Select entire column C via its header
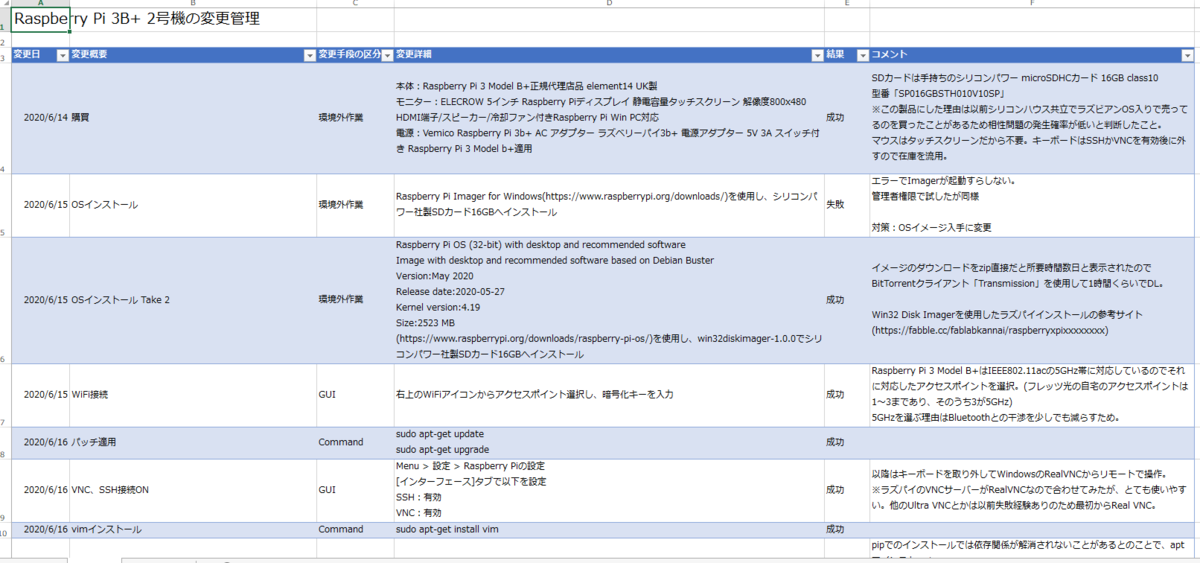Viewport: 1200px width, 563px height. point(355,4)
